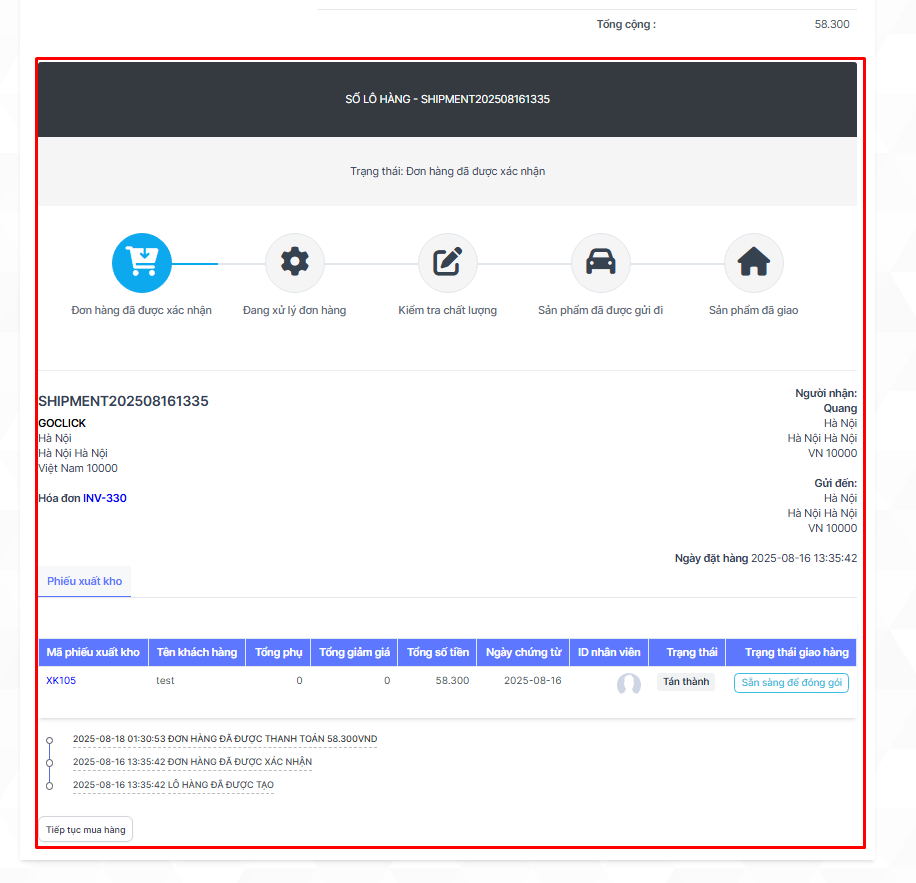Click the blue progress line after cart icon

(x=195, y=264)
